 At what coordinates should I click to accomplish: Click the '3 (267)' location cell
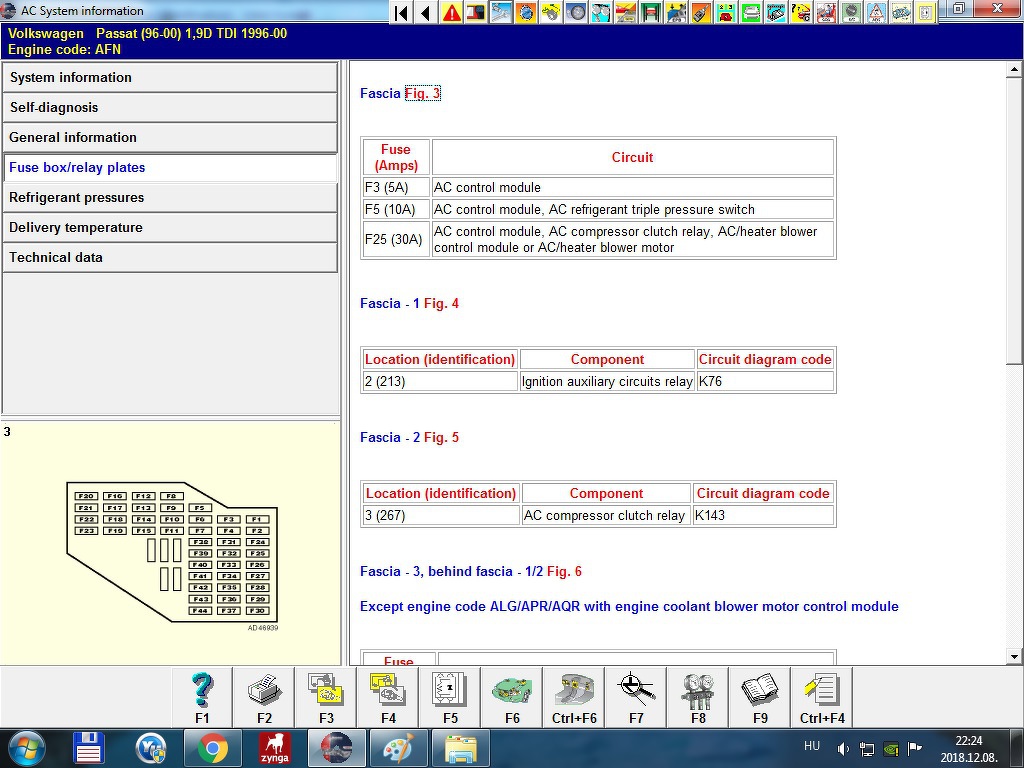click(441, 515)
